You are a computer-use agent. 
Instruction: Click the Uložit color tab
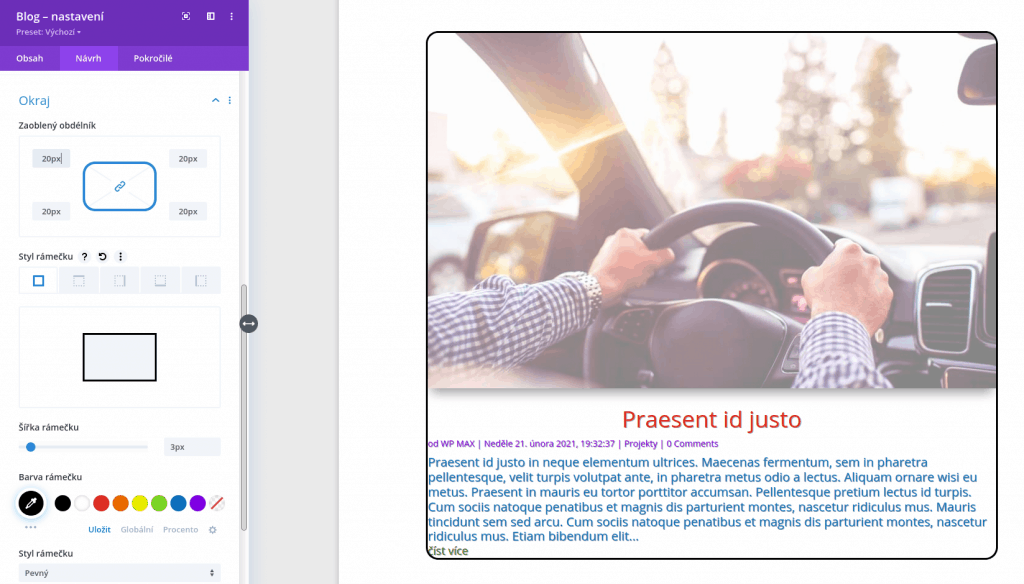click(99, 530)
